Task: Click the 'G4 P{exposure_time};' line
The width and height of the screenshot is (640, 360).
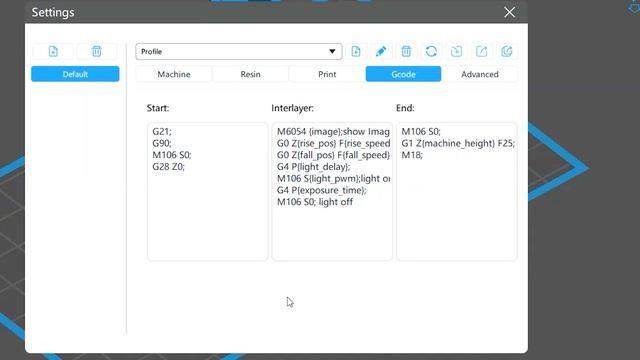Action: point(322,190)
